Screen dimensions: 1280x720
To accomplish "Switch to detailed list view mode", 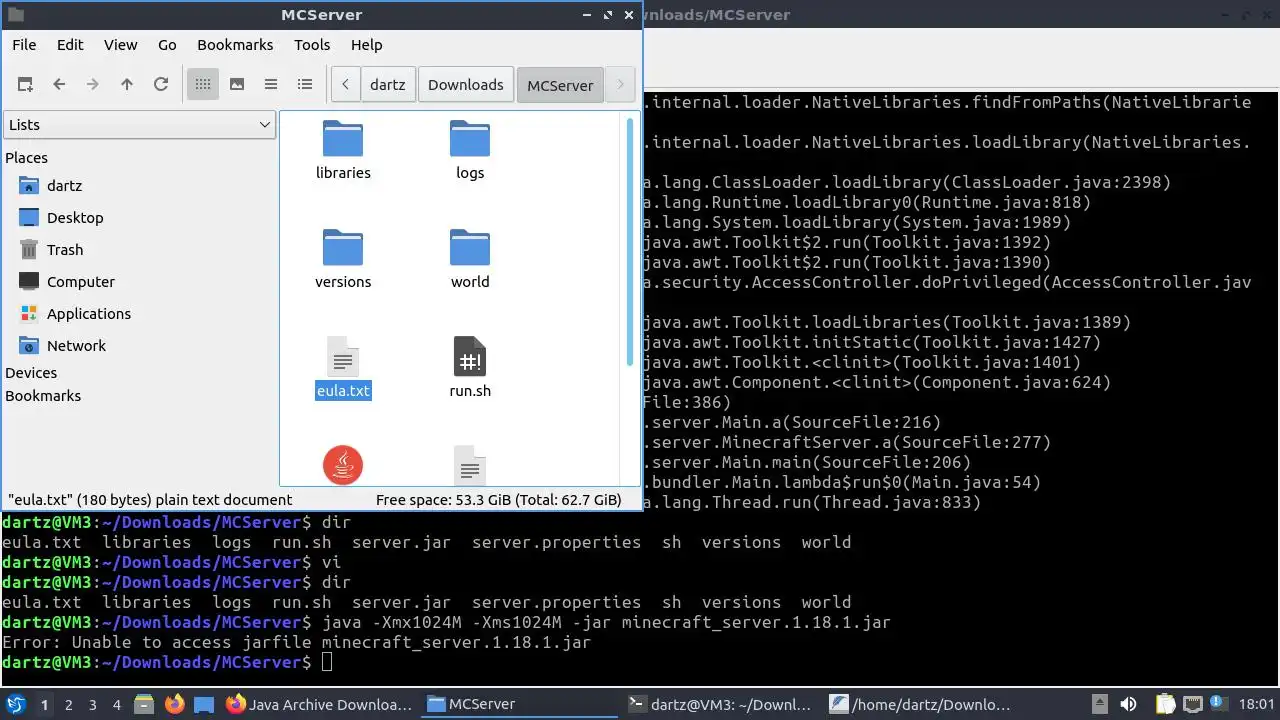I will (305, 85).
